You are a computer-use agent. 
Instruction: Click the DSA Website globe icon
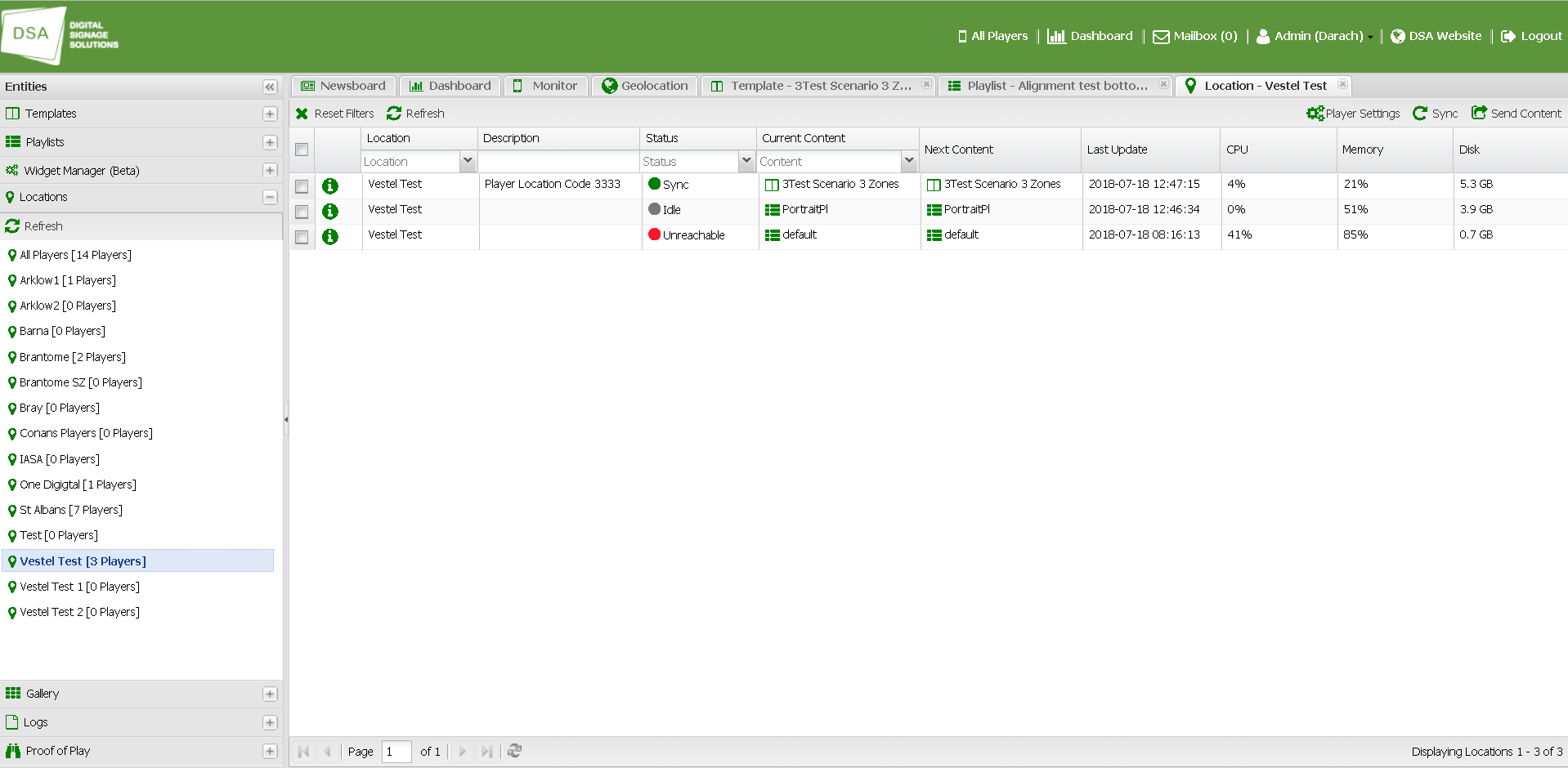point(1398,36)
